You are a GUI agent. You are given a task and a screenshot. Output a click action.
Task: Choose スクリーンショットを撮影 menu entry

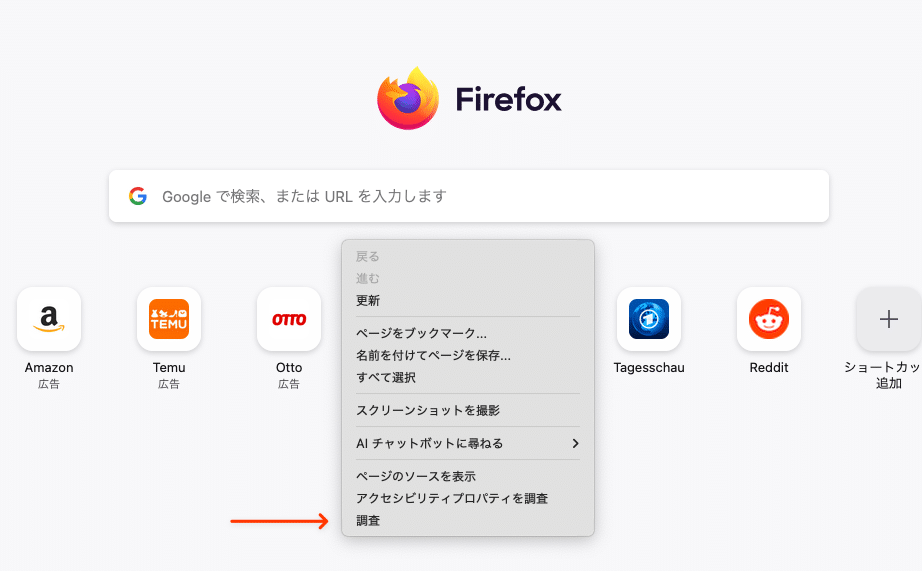coord(467,410)
